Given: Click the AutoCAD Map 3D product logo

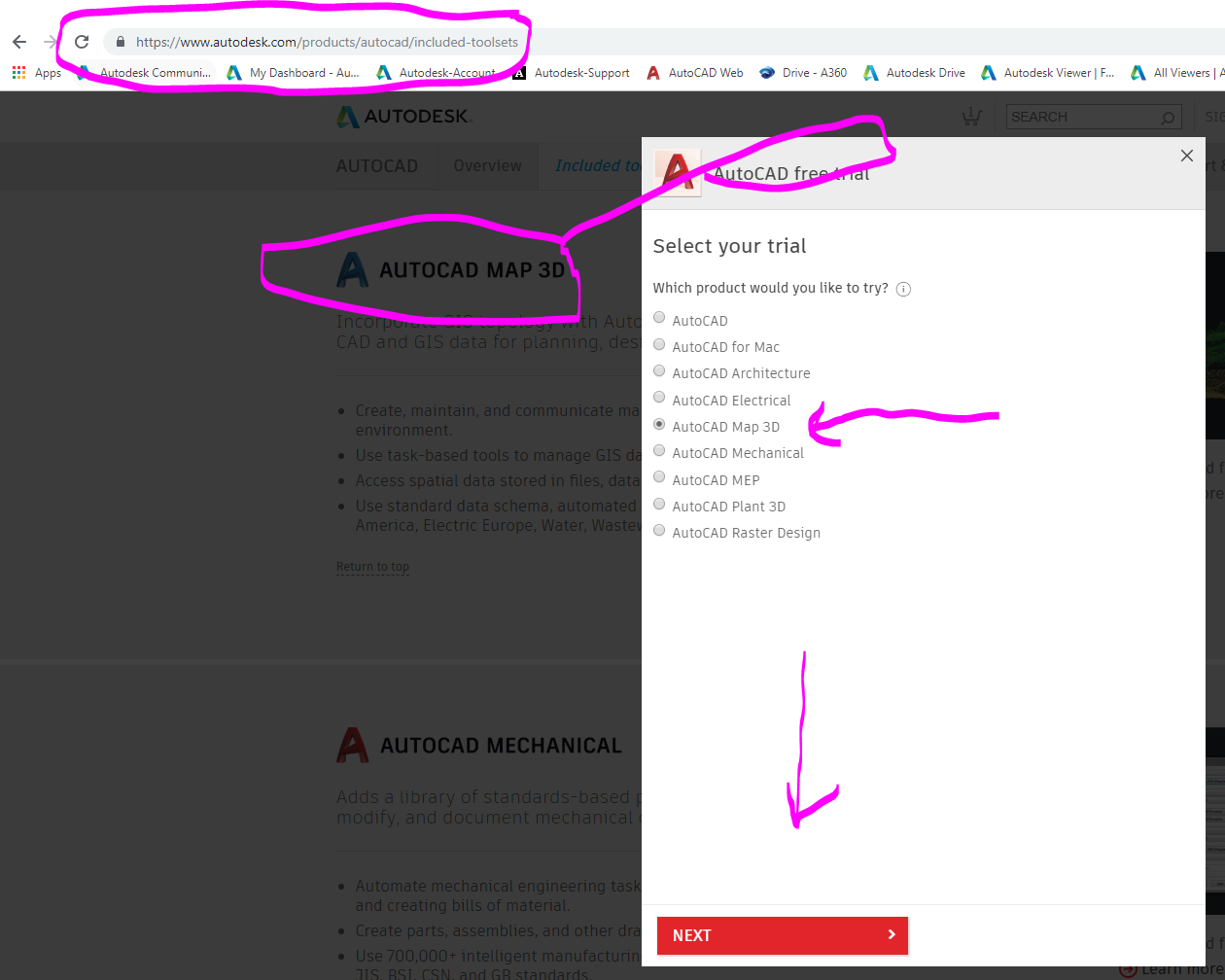Looking at the screenshot, I should click(352, 270).
